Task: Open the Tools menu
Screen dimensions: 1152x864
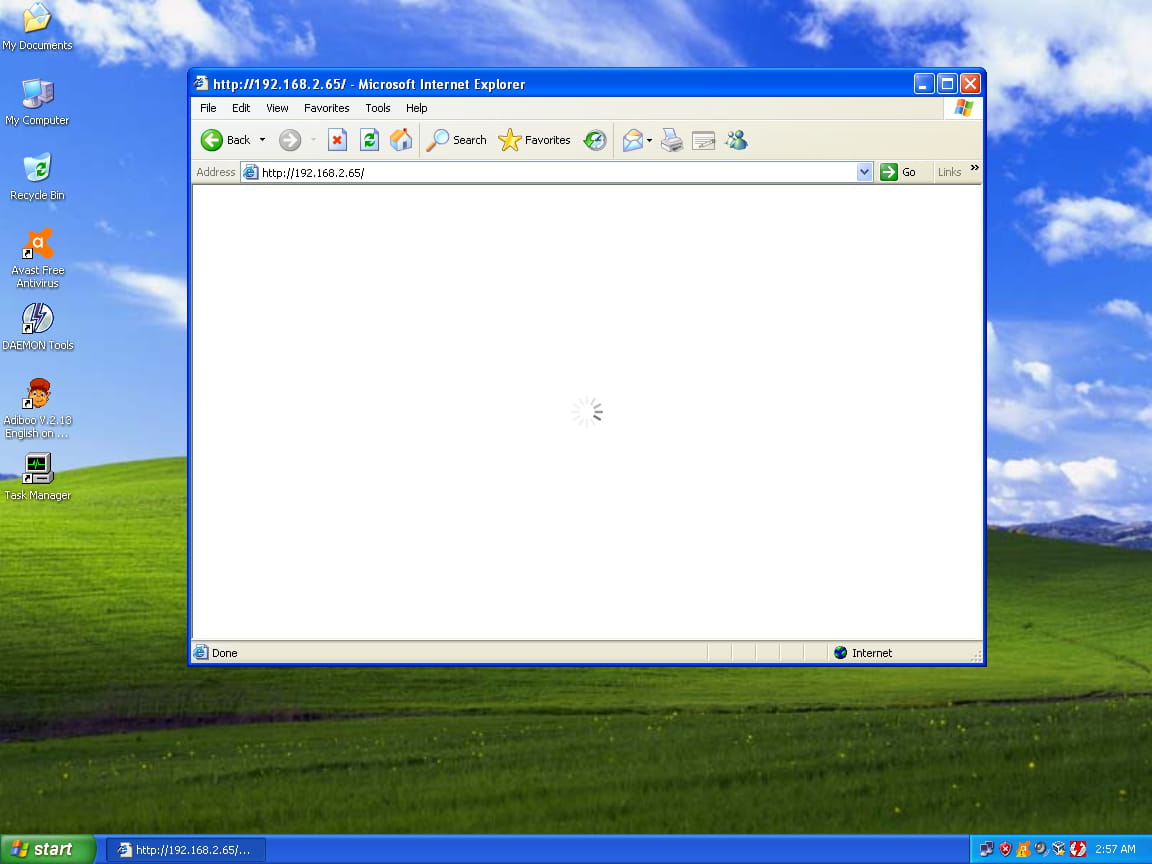Action: tap(378, 108)
